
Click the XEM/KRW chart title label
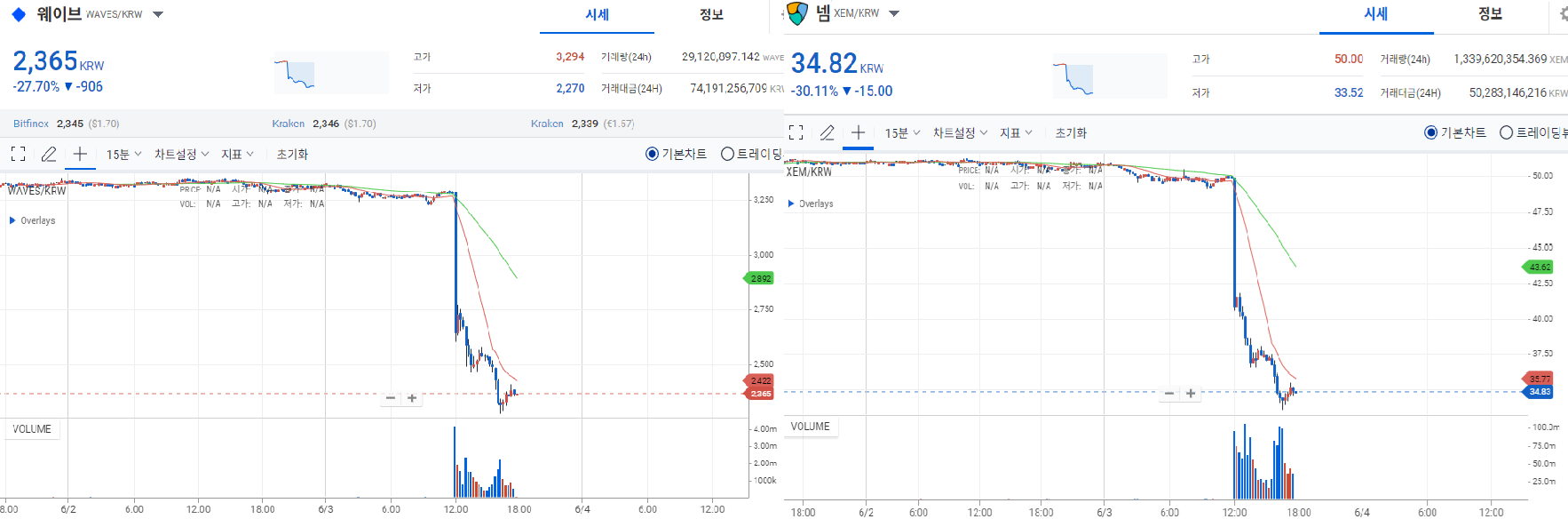(x=809, y=172)
